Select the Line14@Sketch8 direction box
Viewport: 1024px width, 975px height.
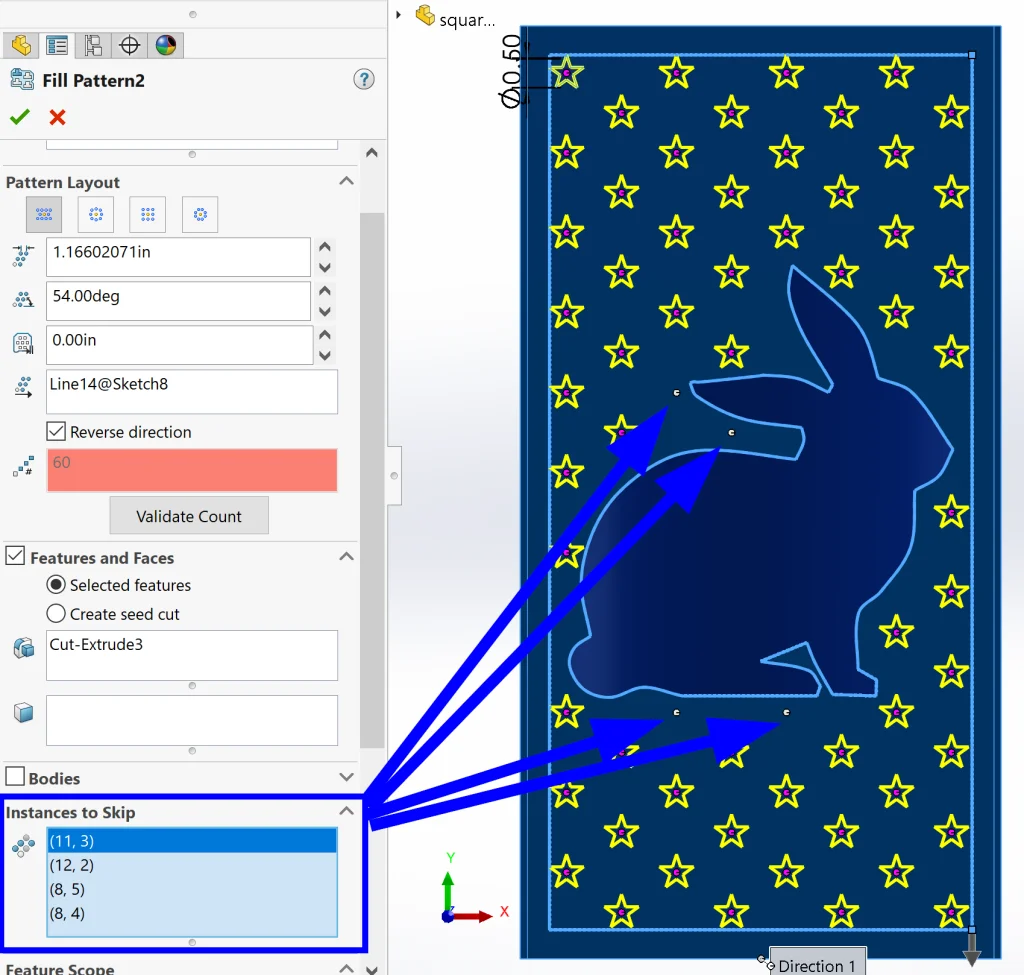(x=192, y=392)
